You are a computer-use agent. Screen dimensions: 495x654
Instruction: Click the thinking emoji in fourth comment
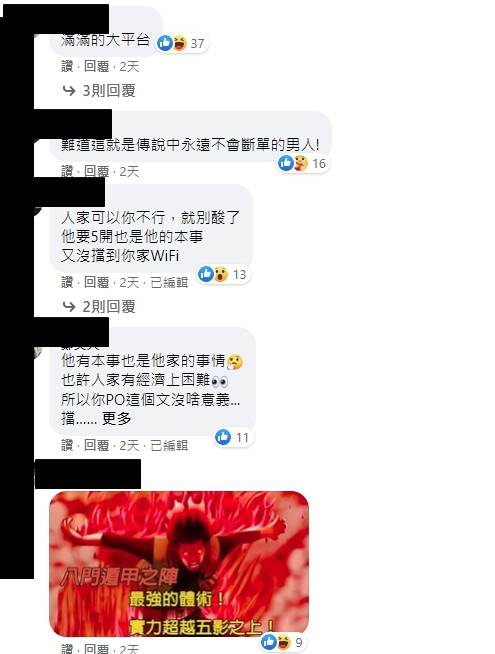(x=235, y=361)
